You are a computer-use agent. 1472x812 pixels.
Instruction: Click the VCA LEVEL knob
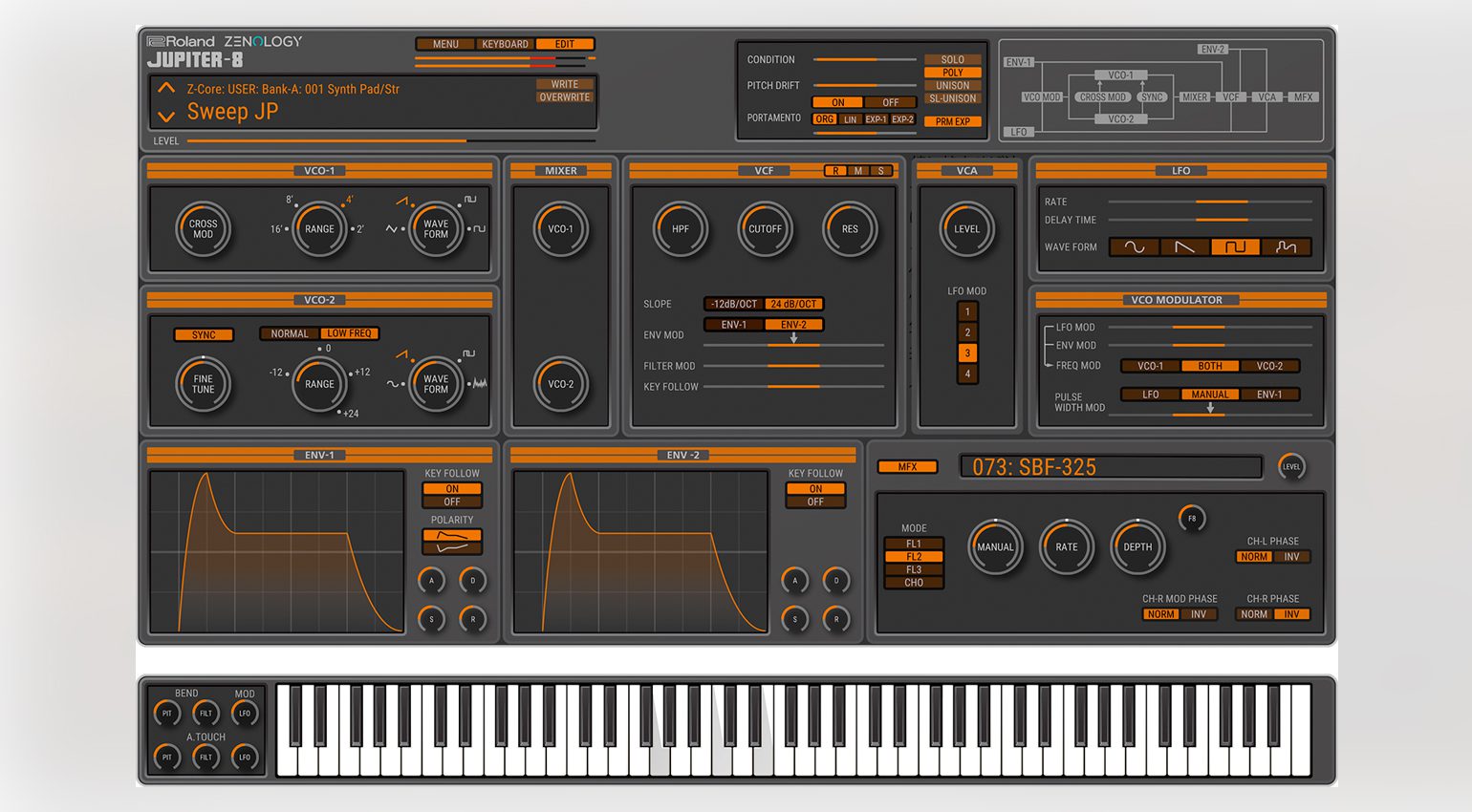[x=967, y=229]
